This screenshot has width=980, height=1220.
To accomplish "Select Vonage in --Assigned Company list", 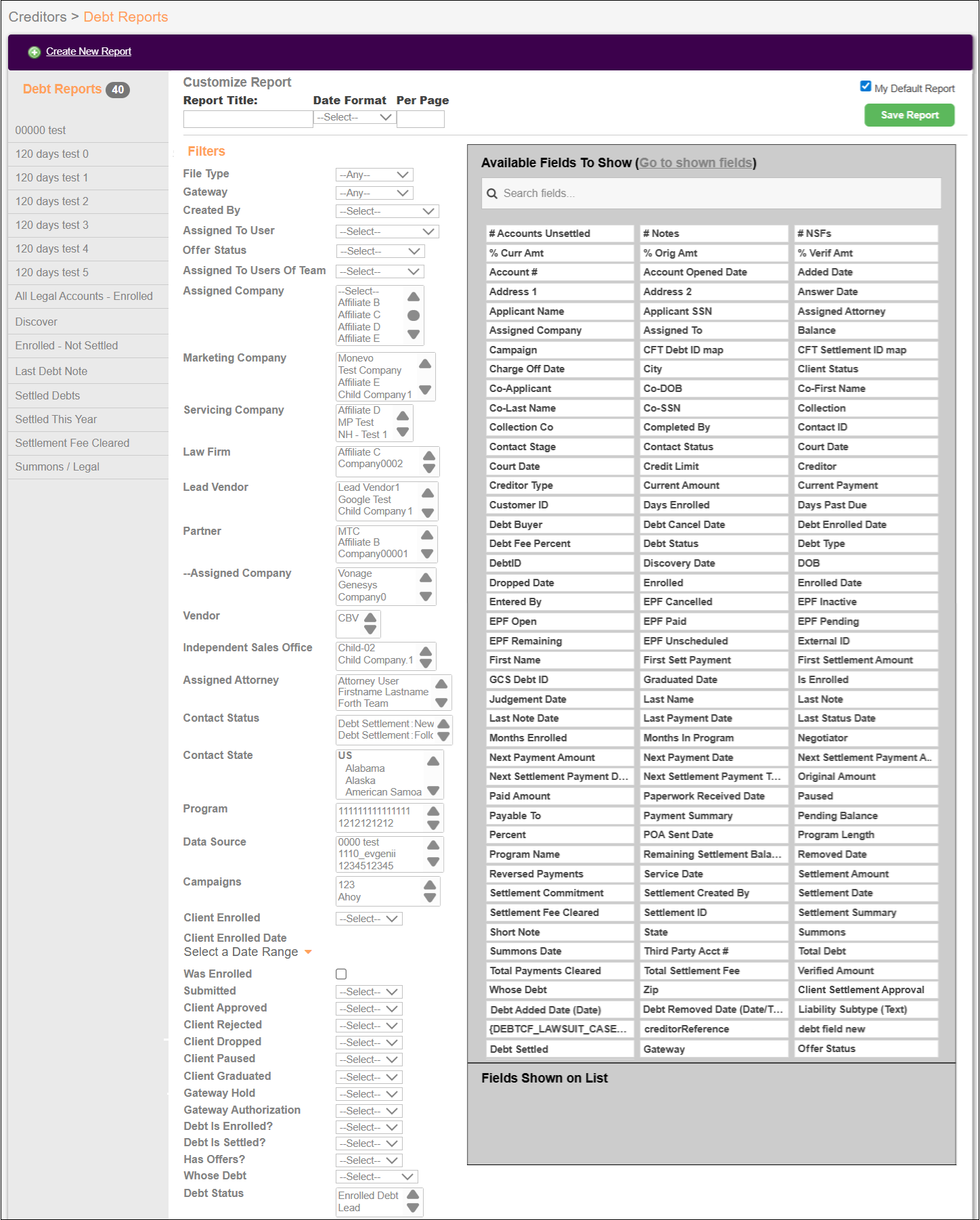I will click(355, 574).
